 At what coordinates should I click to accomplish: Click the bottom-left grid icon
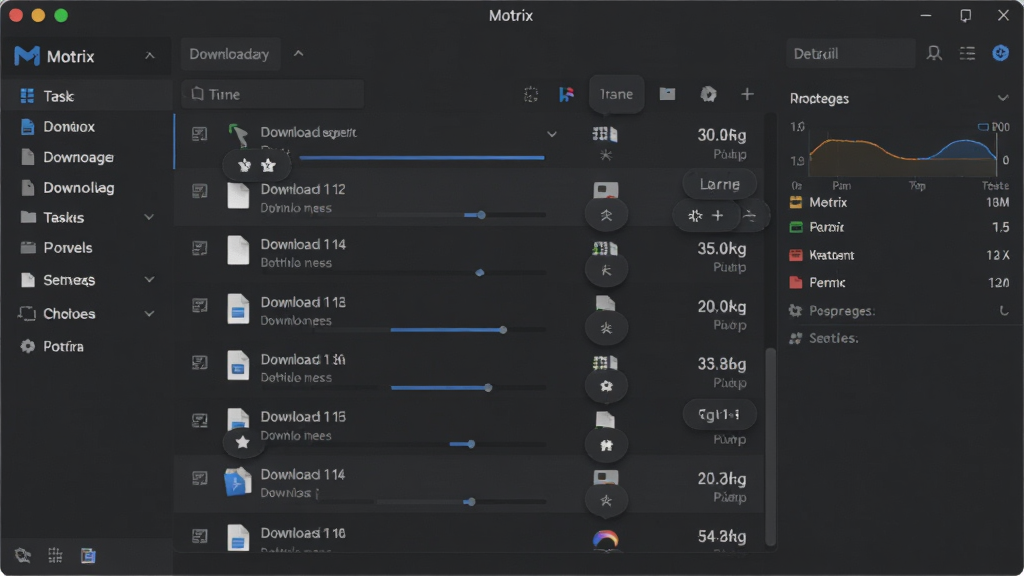(x=56, y=556)
